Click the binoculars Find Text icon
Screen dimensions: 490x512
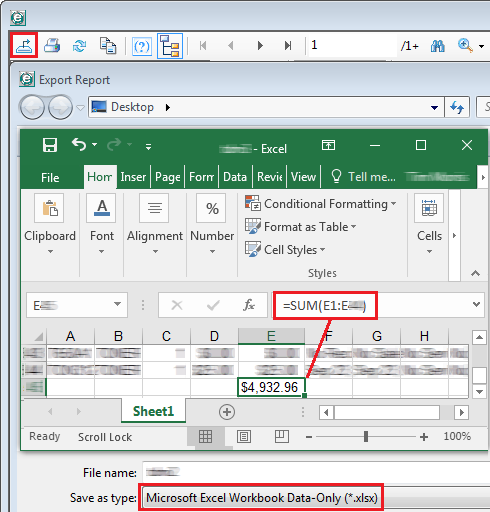point(437,46)
